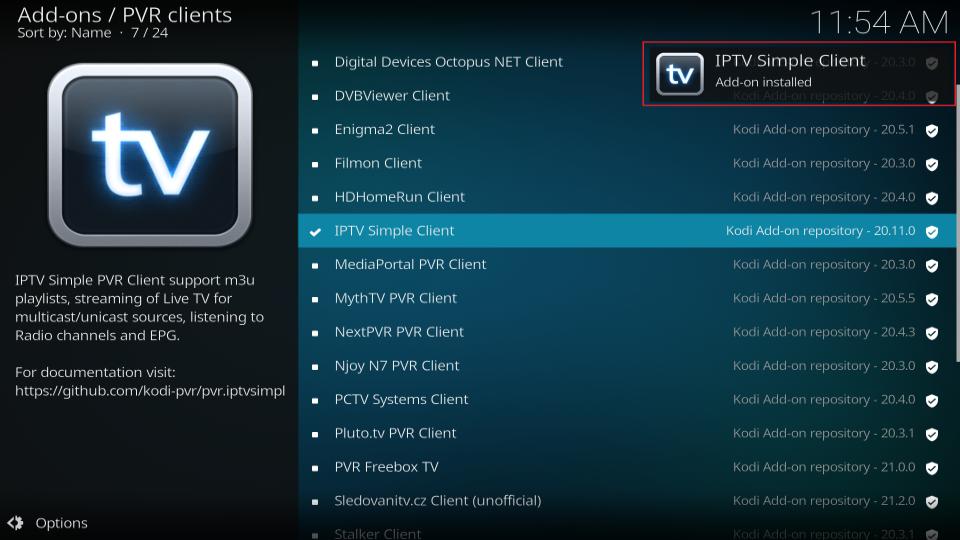The width and height of the screenshot is (960, 540).
Task: Click the verified shield icon for NextPVR PVR Client
Action: (x=932, y=332)
